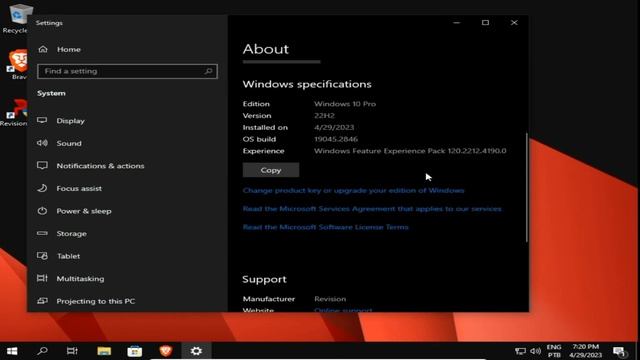Open the Sound settings

(69, 143)
